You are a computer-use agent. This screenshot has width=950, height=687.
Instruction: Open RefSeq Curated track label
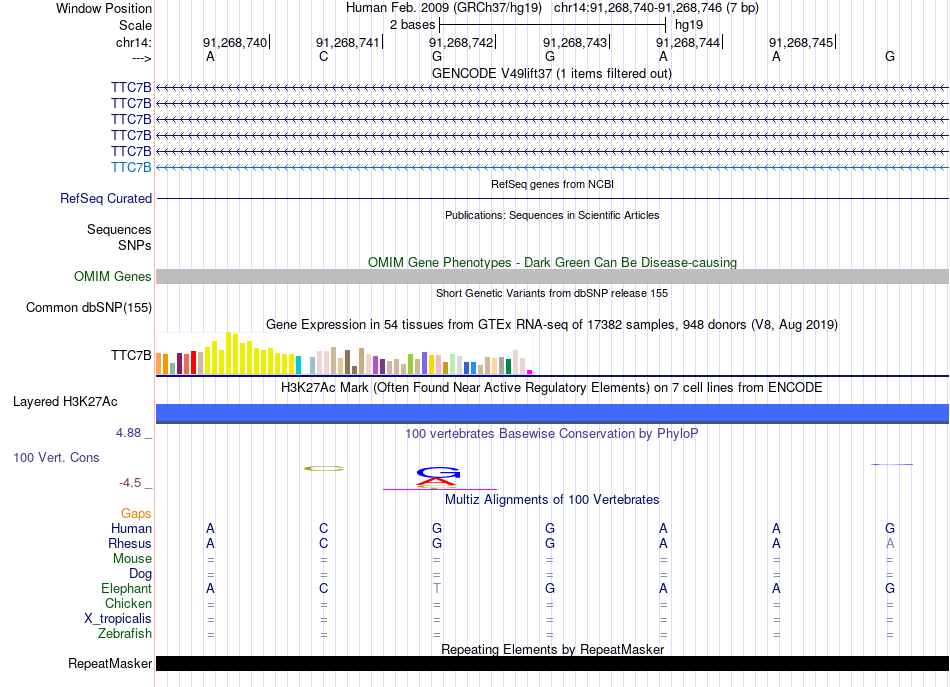[x=106, y=198]
